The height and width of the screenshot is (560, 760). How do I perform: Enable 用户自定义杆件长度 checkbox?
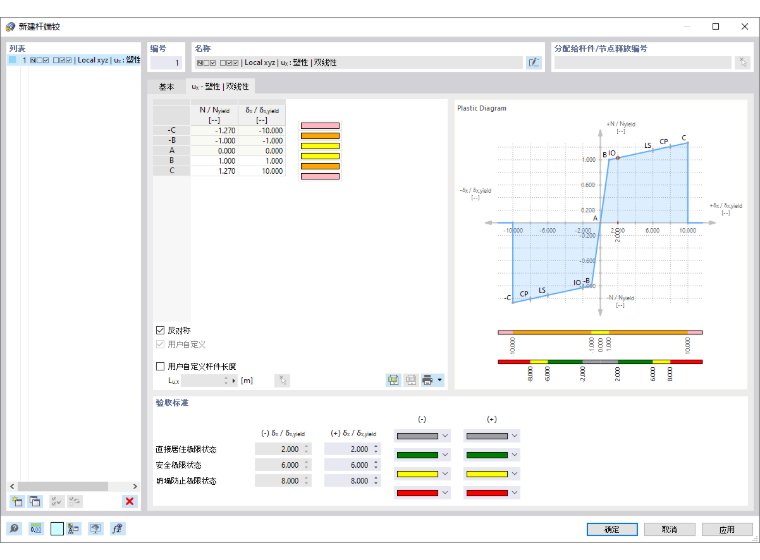point(160,366)
